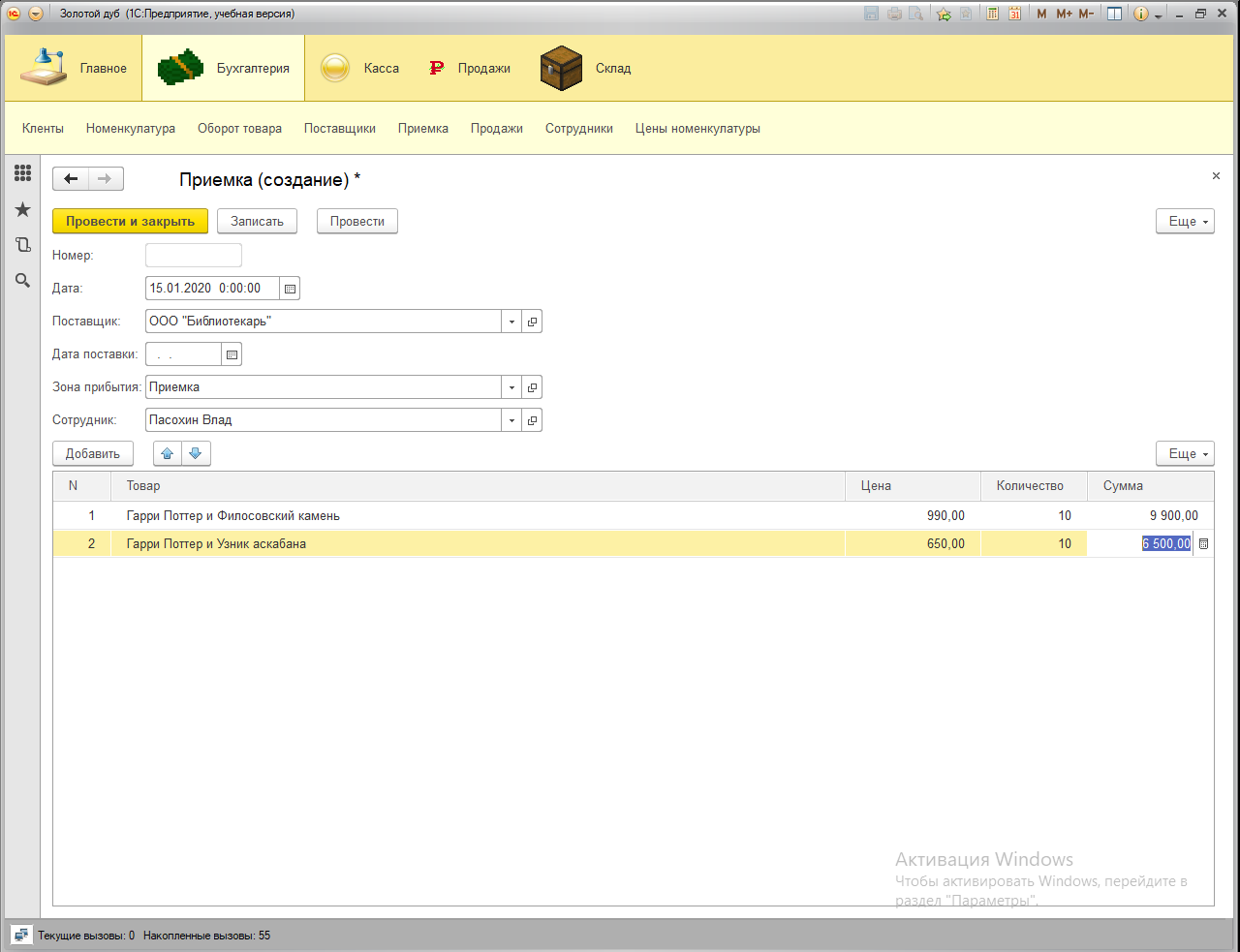
Task: Open Сотрудник record via open button
Action: click(532, 420)
